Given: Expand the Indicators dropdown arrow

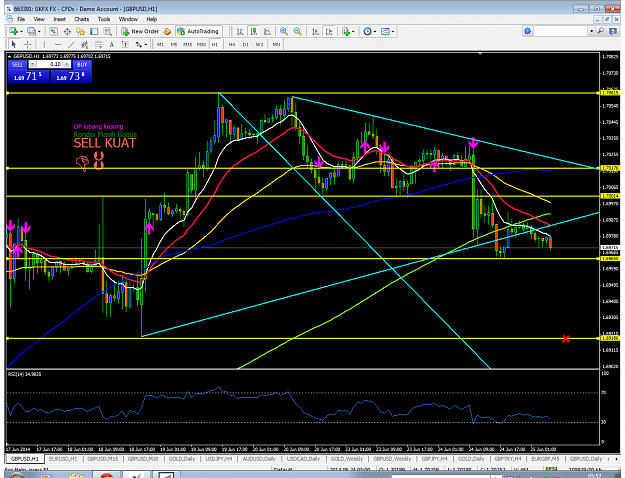Looking at the screenshot, I should click(x=353, y=31).
